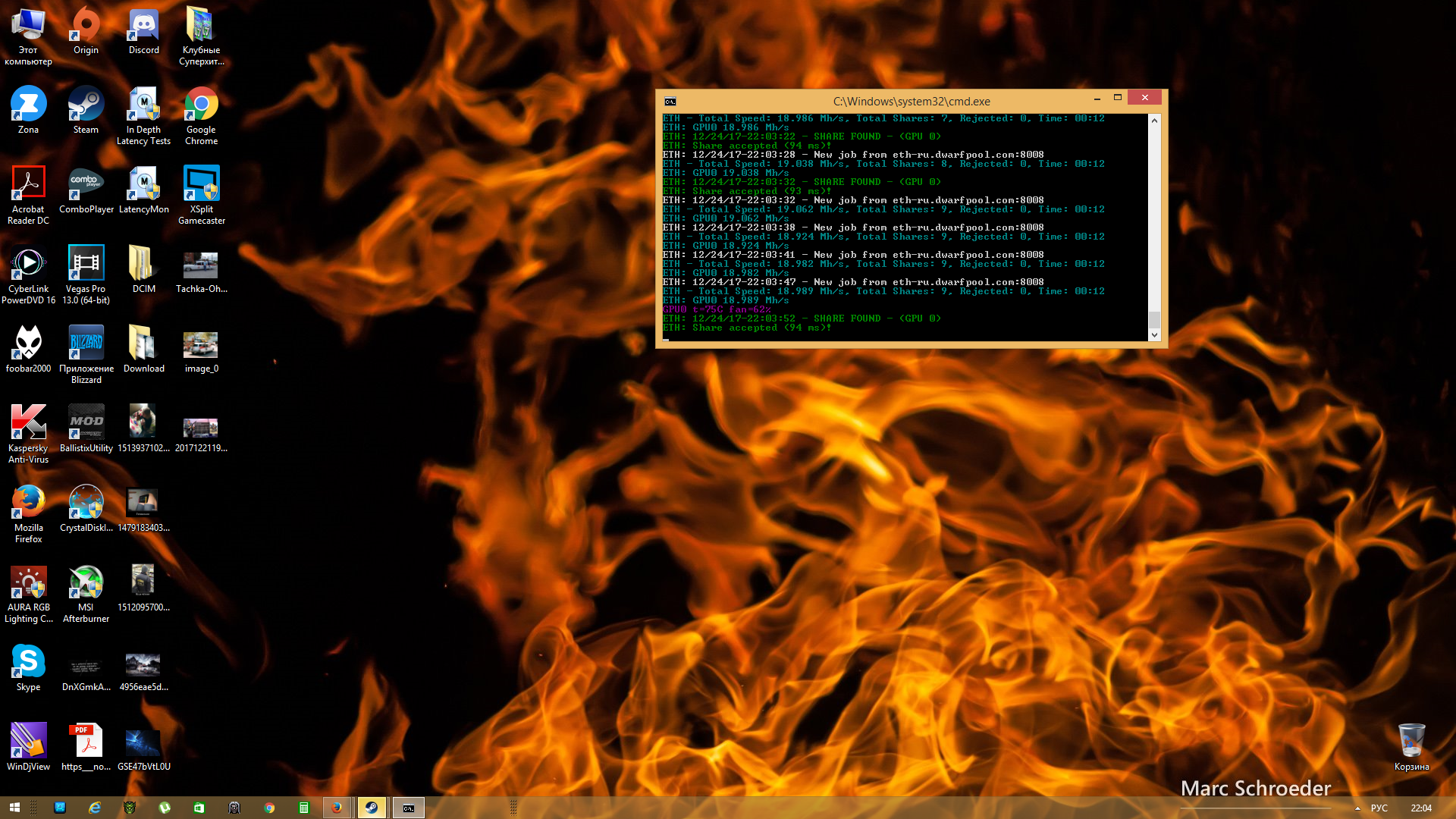The height and width of the screenshot is (819, 1456).
Task: Open the Calculator taskbar icon
Action: tap(304, 808)
